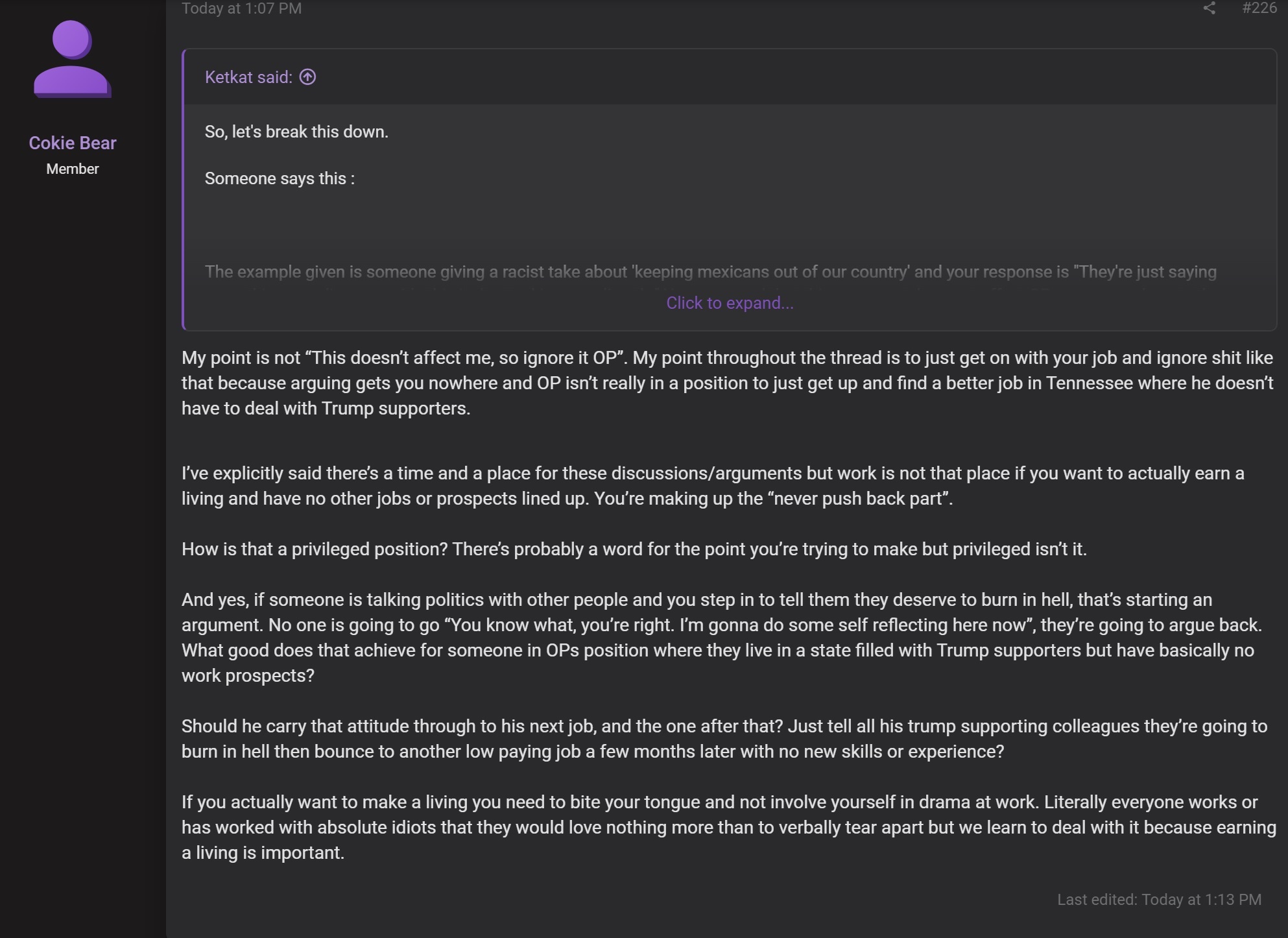Click paragraph starting Should he carry that attitude

724,739
